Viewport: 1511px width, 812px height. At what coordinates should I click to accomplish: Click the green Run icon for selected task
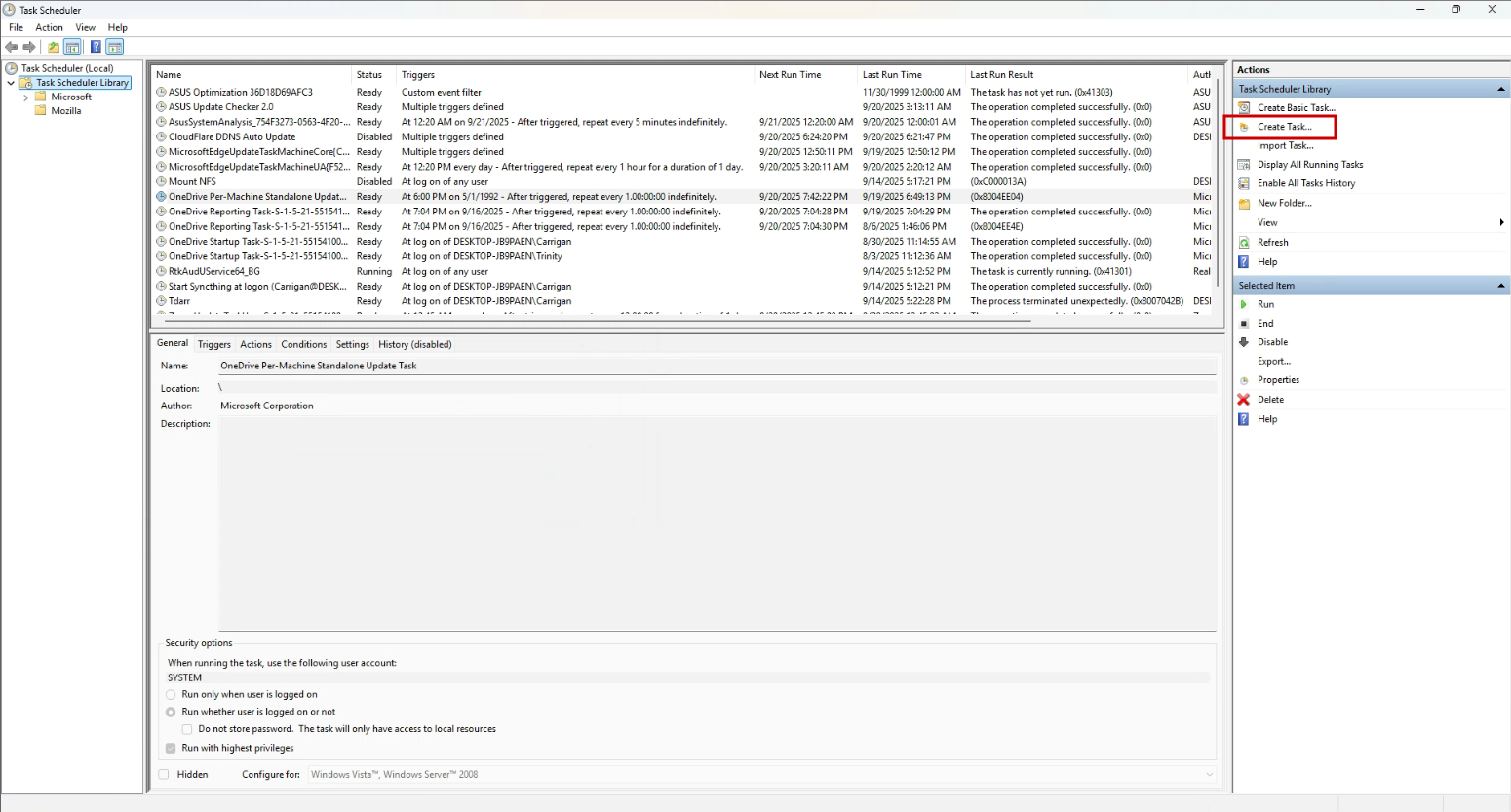[1244, 304]
